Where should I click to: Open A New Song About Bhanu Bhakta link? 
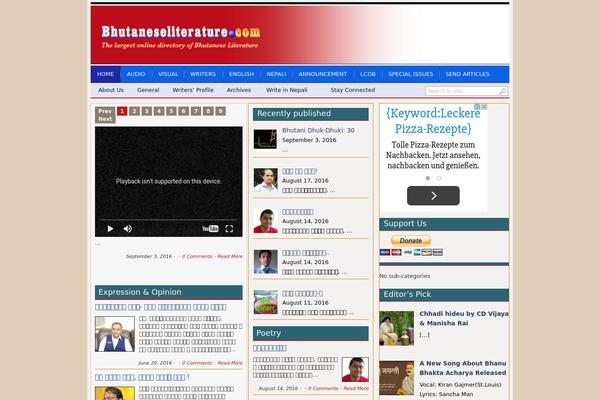click(x=463, y=368)
